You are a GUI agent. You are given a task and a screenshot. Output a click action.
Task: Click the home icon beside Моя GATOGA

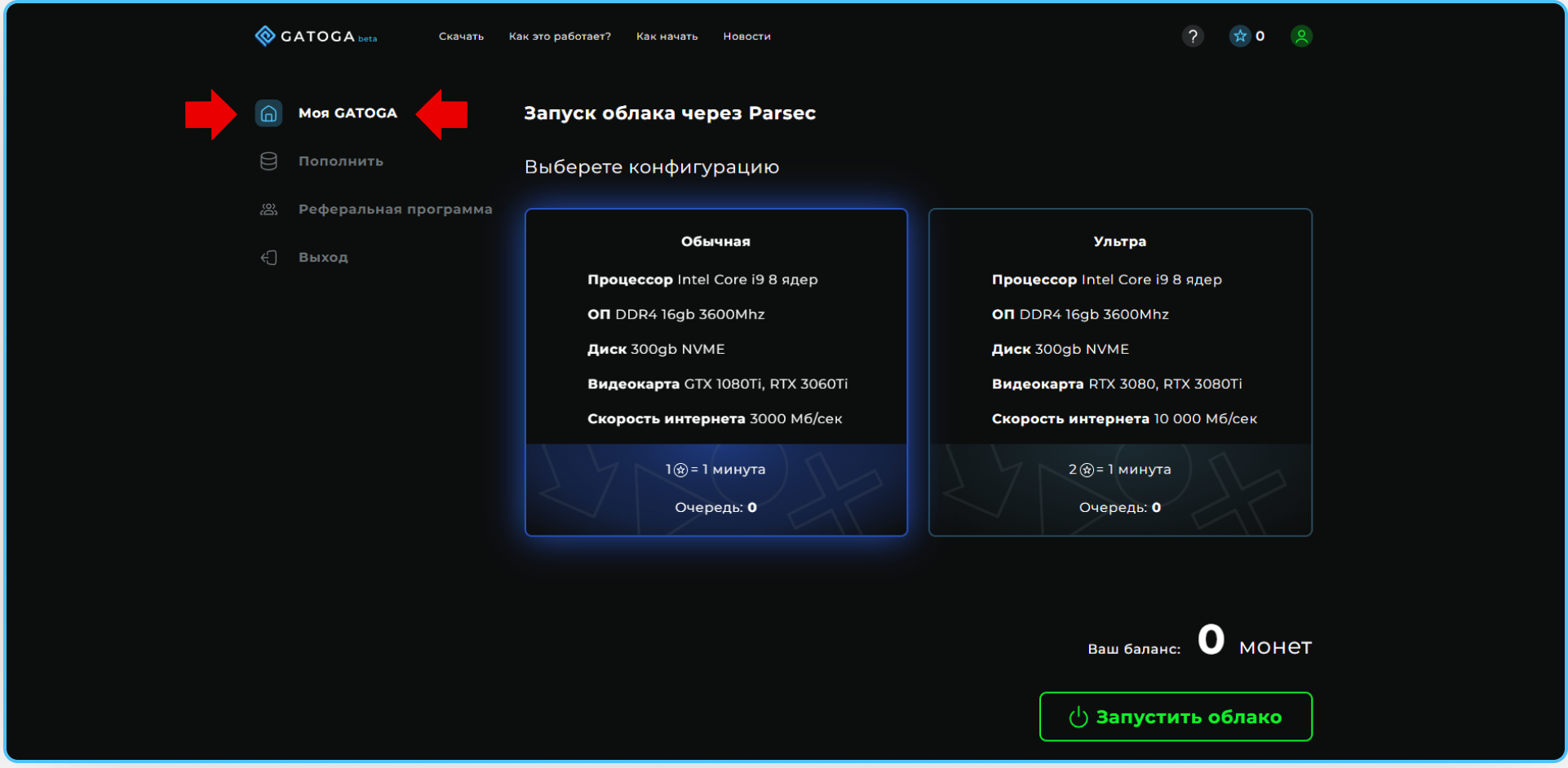coord(268,113)
